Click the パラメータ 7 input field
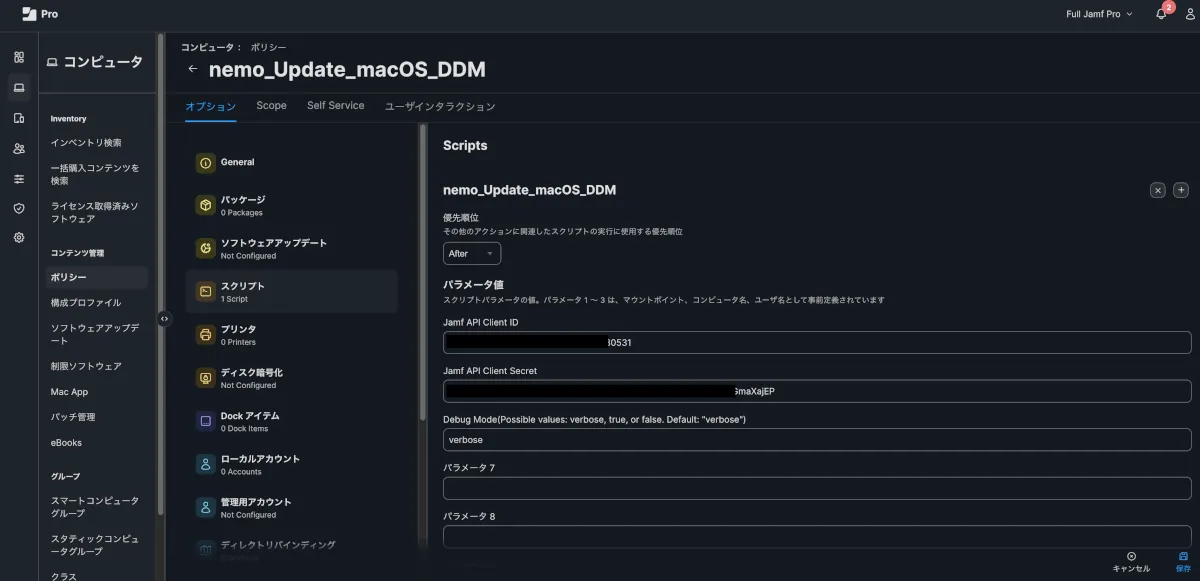Screen dimensions: 1200x581 point(817,488)
